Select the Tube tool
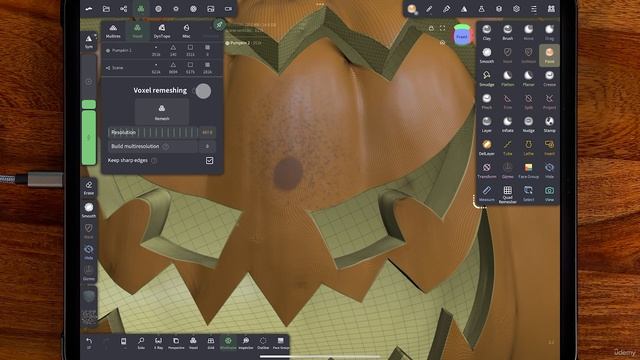This screenshot has width=640, height=360. pos(507,147)
